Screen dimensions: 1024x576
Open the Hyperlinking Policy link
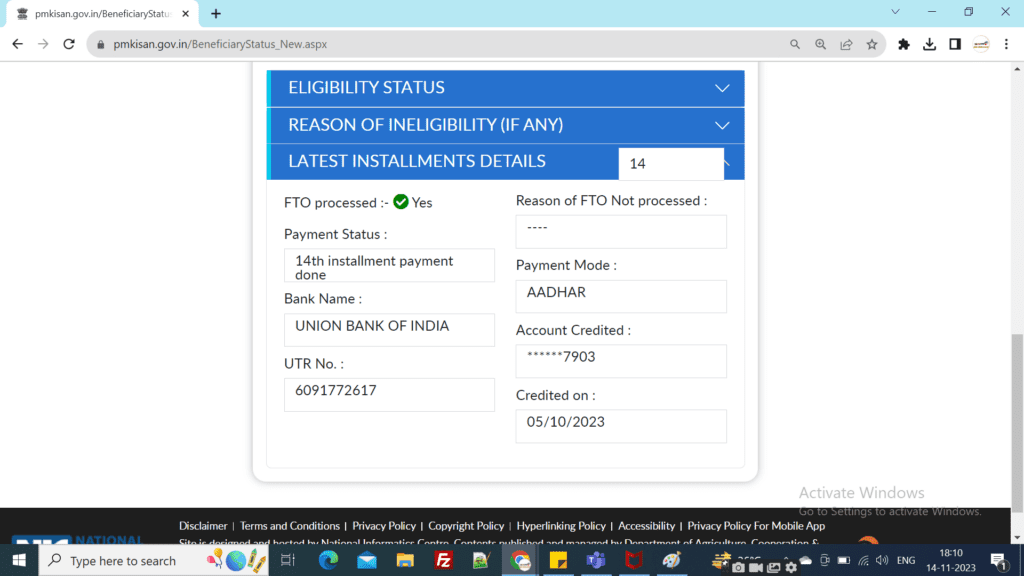click(561, 526)
